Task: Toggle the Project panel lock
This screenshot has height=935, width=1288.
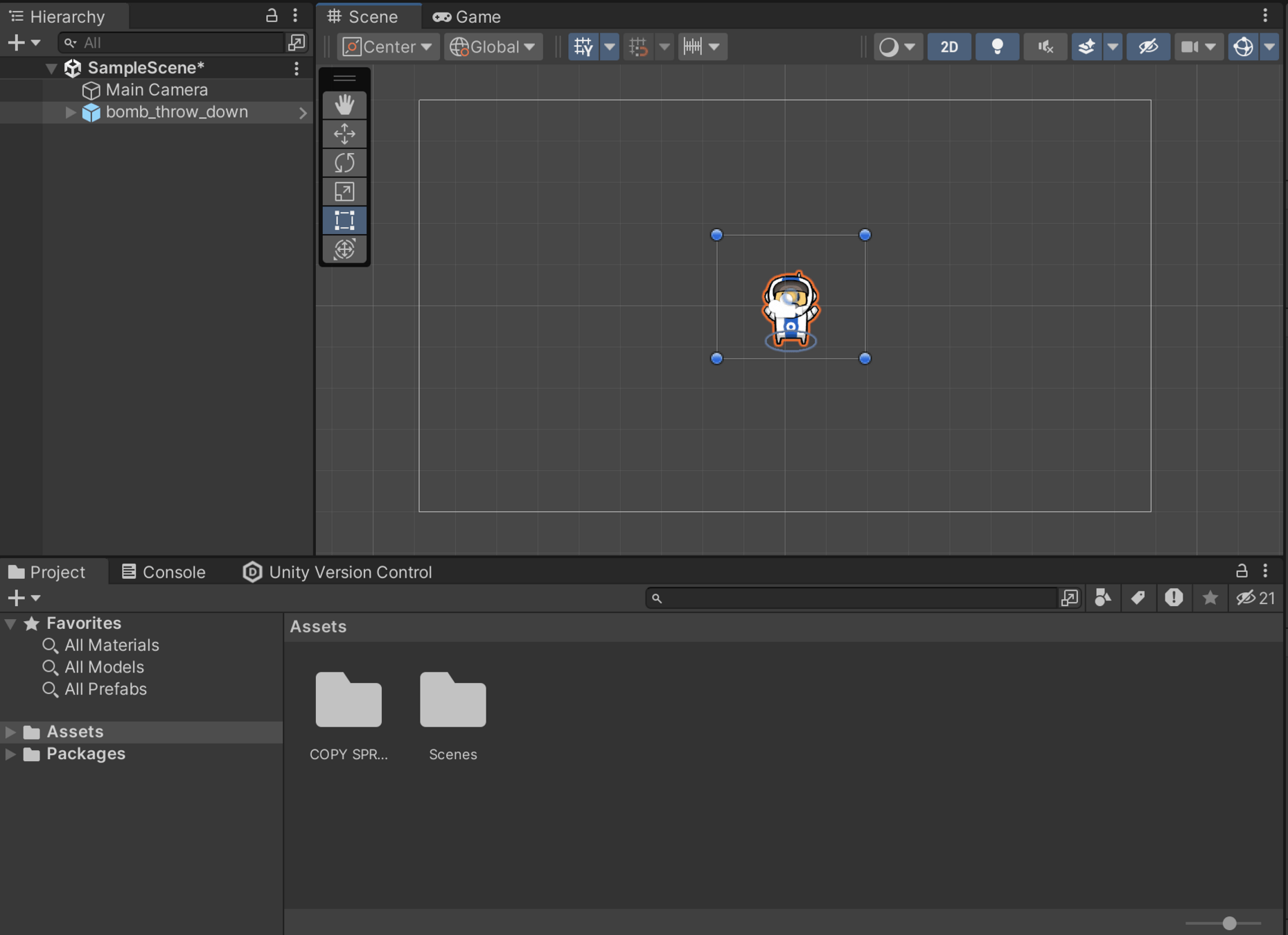Action: tap(1242, 571)
